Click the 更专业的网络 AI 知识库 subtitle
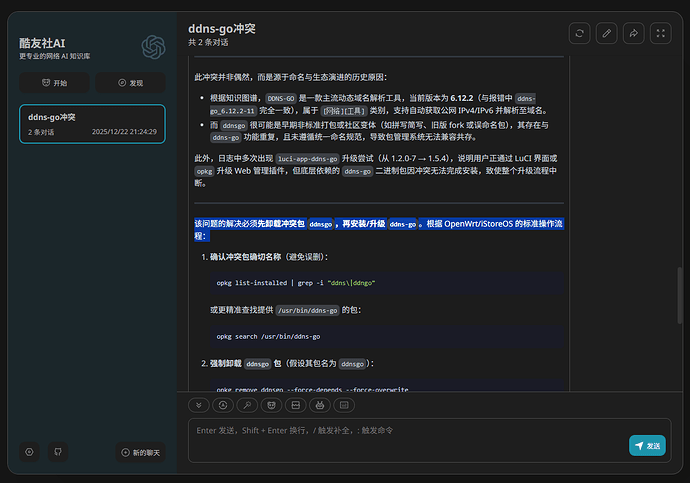The width and height of the screenshot is (690, 483). pyautogui.click(x=55, y=56)
